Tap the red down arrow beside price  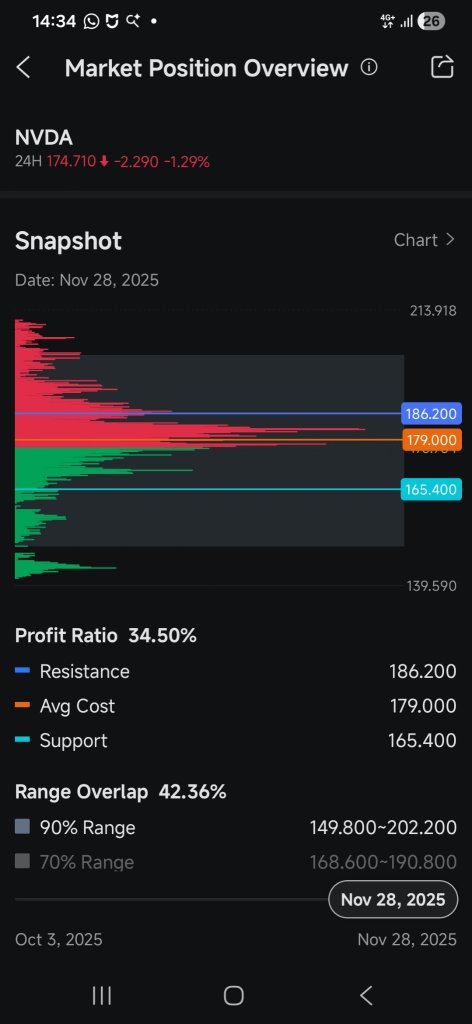click(x=104, y=161)
